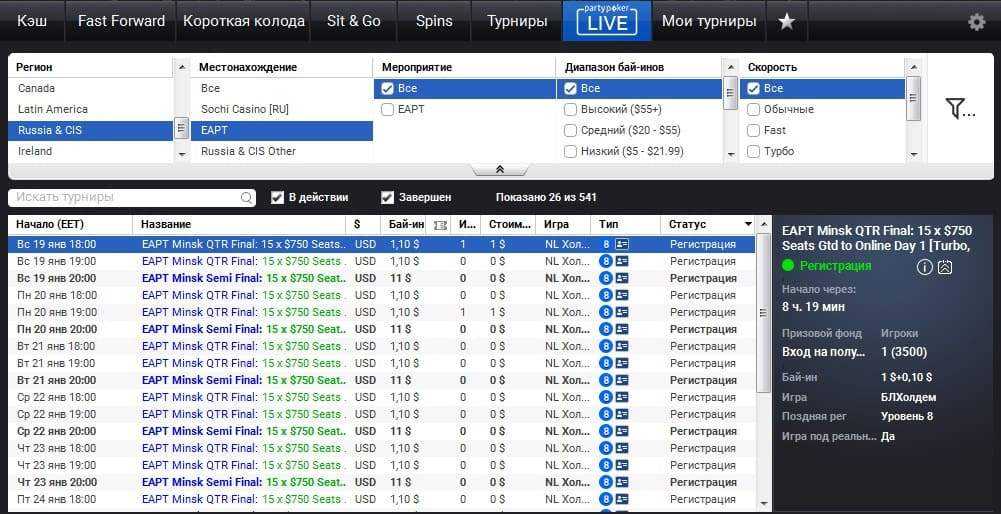Open the Sit & Go tab
Image resolution: width=1001 pixels, height=514 pixels.
[x=354, y=21]
